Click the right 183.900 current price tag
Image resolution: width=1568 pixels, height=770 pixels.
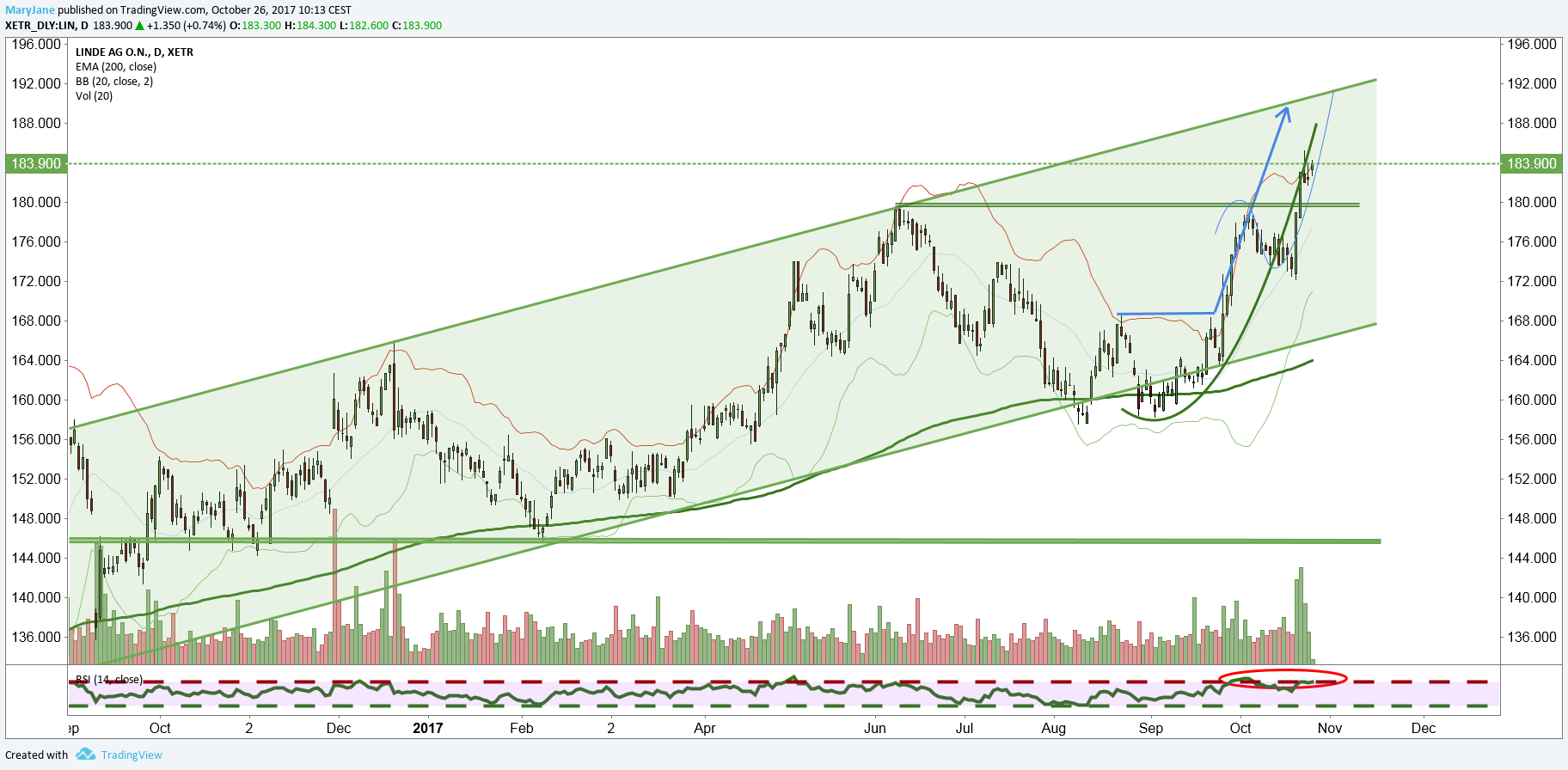(x=1531, y=163)
